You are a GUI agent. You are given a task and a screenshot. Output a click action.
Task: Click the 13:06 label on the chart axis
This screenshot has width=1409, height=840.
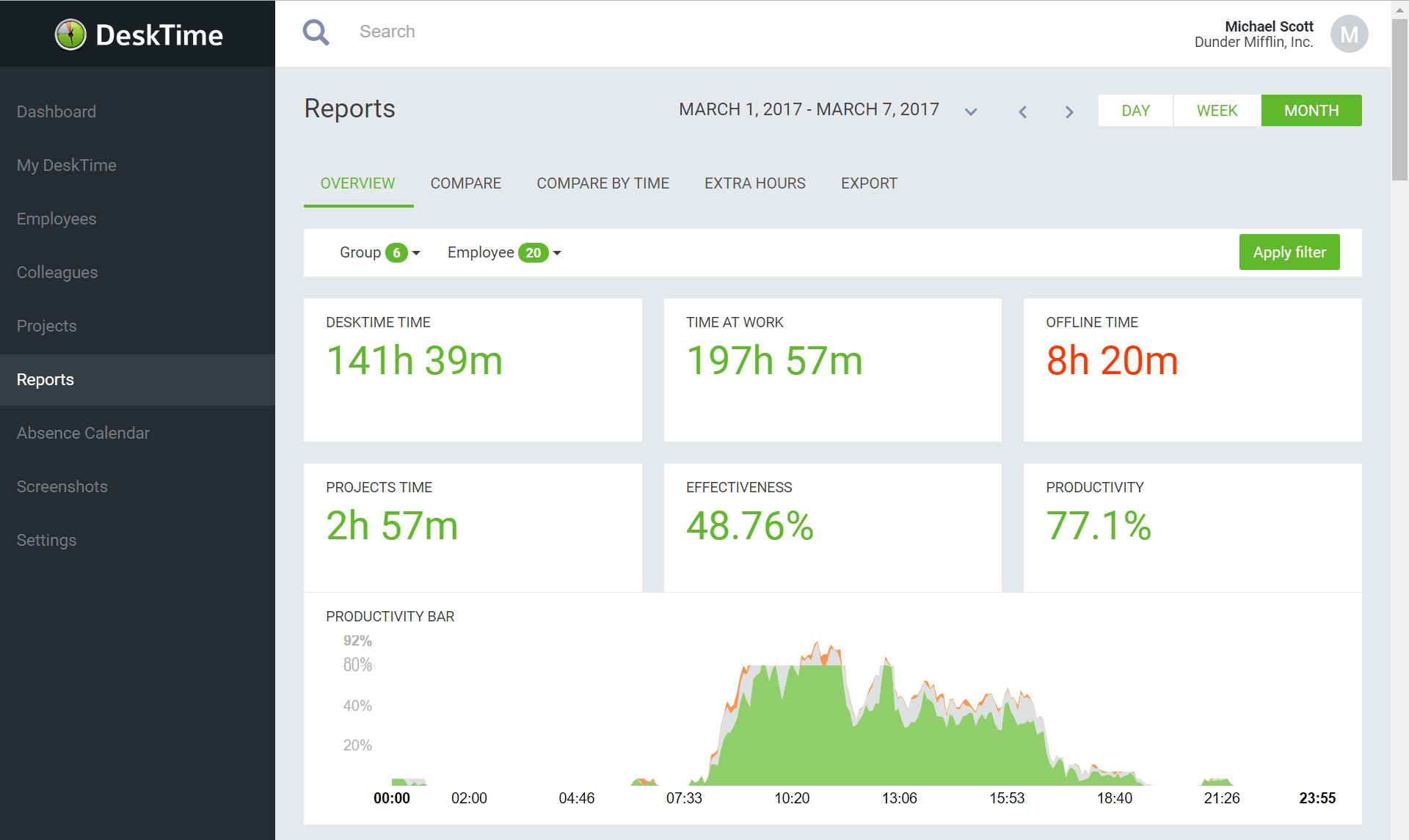(899, 798)
